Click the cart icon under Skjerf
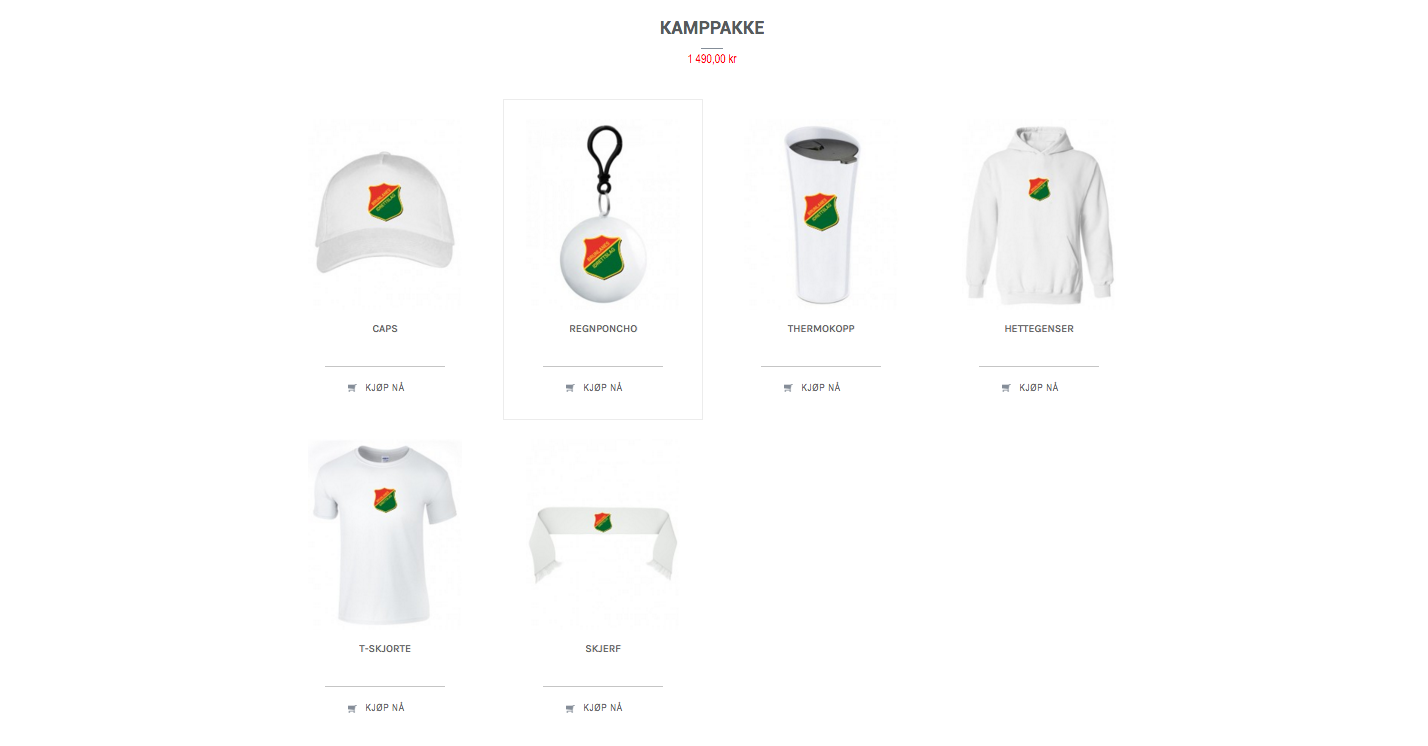This screenshot has height=746, width=1428. tap(570, 708)
